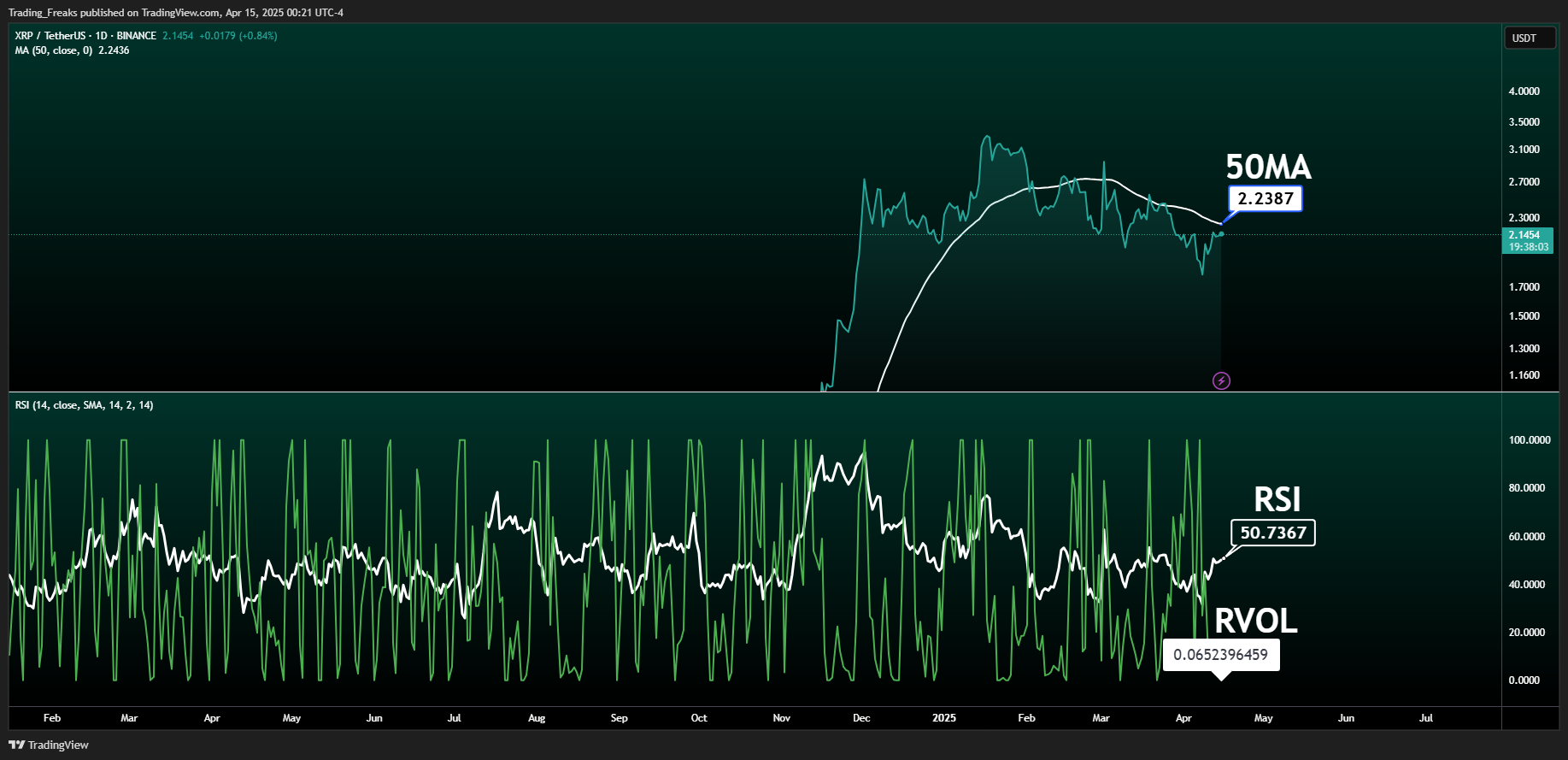Click the MA value 2.2436 in legend
Screen dimensions: 1568x760
pos(115,50)
